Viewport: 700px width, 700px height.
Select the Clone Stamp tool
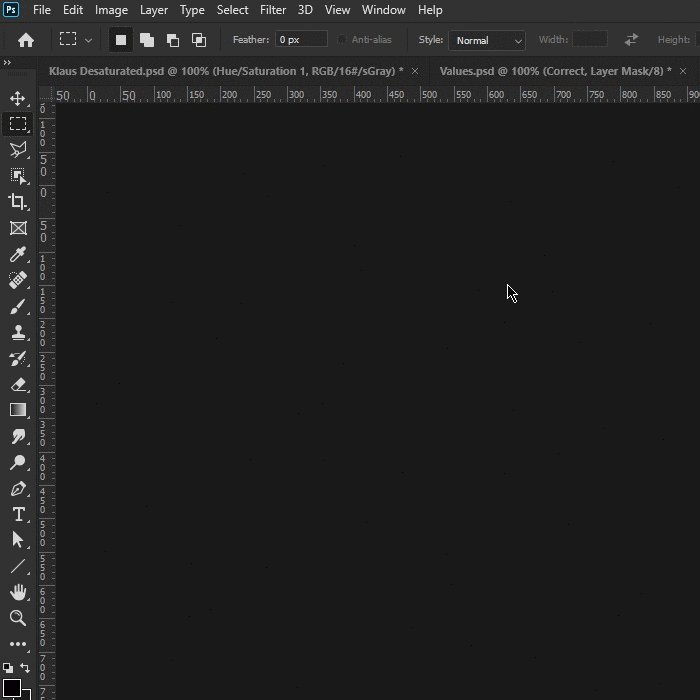click(18, 332)
